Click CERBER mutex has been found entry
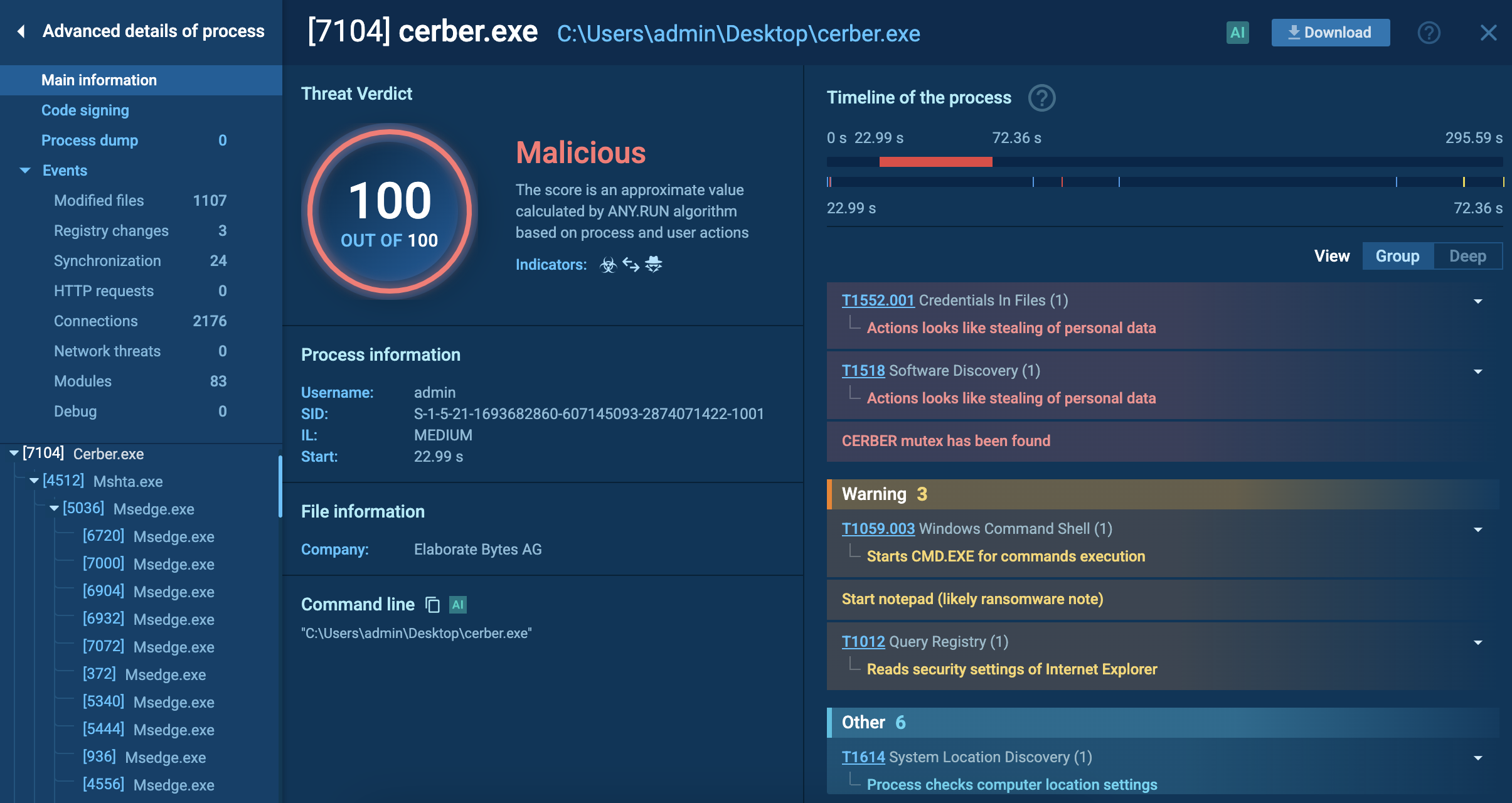This screenshot has width=1512, height=803. pos(1163,441)
